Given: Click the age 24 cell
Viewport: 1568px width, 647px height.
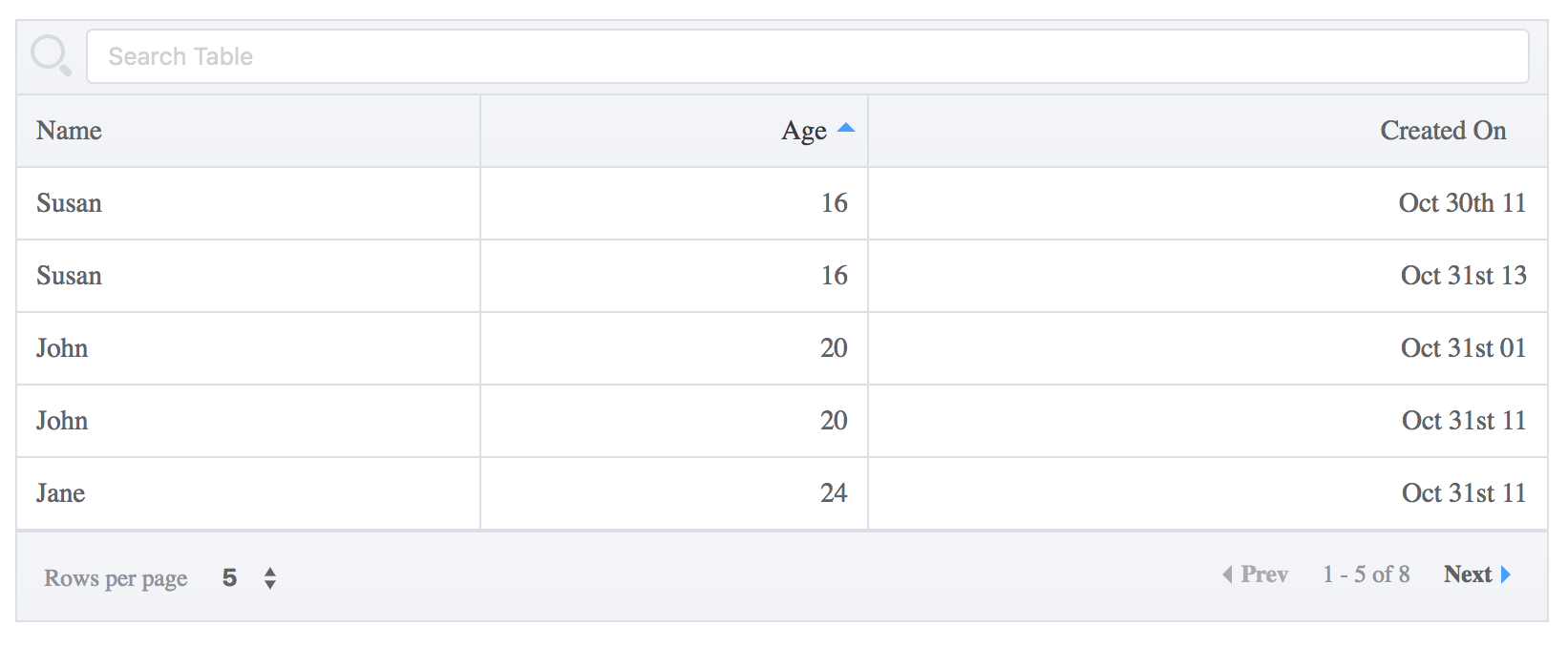Looking at the screenshot, I should (834, 493).
